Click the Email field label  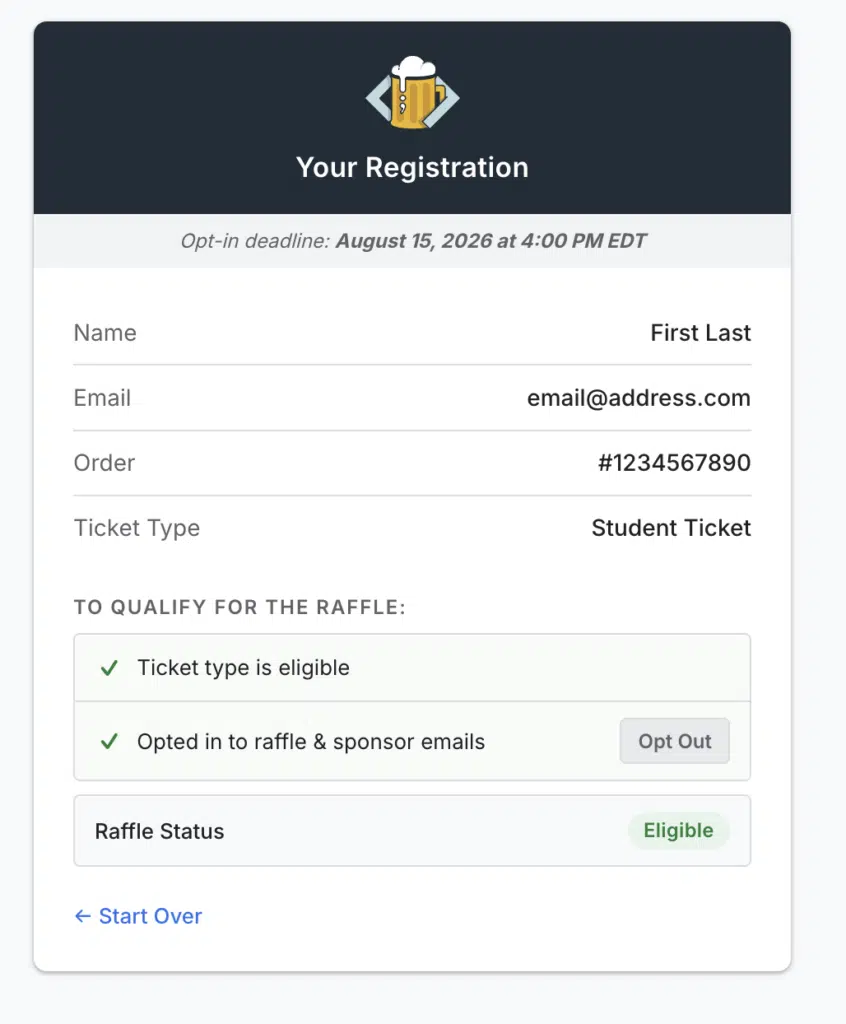coord(102,398)
